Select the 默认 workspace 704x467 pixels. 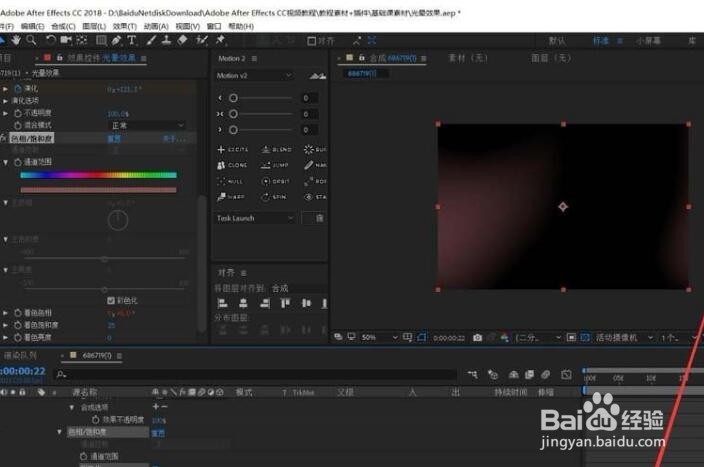(557, 41)
